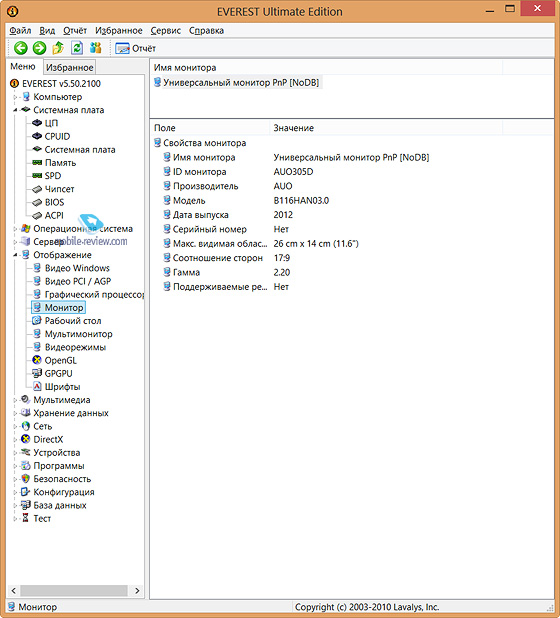The image size is (560, 618).
Task: Open the Файл menu
Action: coord(20,31)
